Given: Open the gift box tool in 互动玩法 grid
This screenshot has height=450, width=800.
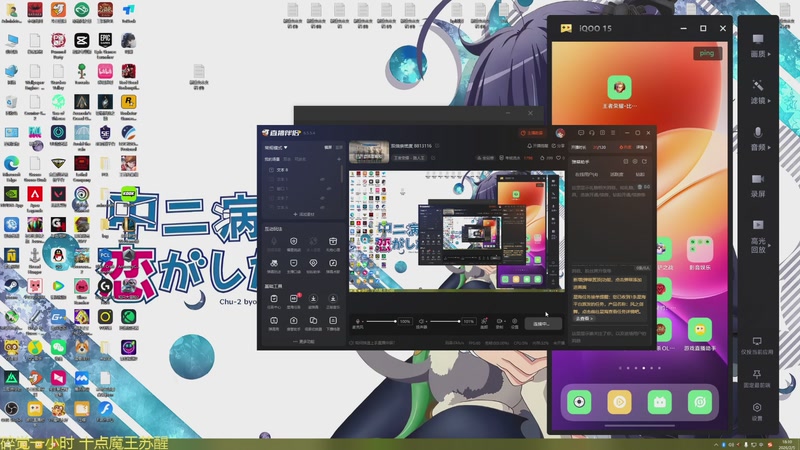Looking at the screenshot, I should pyautogui.click(x=333, y=241).
